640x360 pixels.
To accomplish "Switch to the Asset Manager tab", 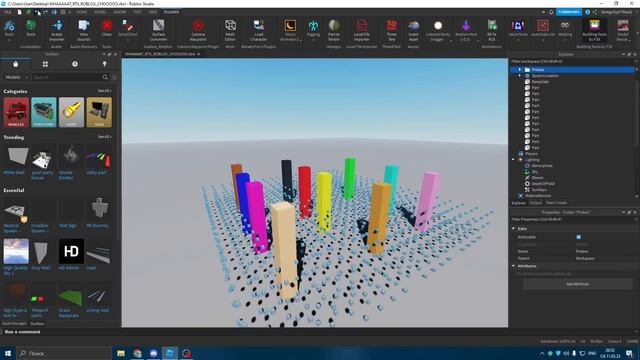I will click(14, 324).
